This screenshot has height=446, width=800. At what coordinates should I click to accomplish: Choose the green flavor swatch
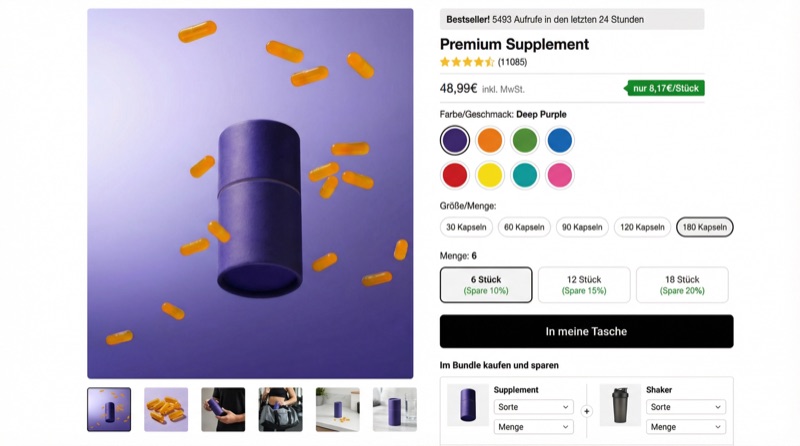click(525, 140)
